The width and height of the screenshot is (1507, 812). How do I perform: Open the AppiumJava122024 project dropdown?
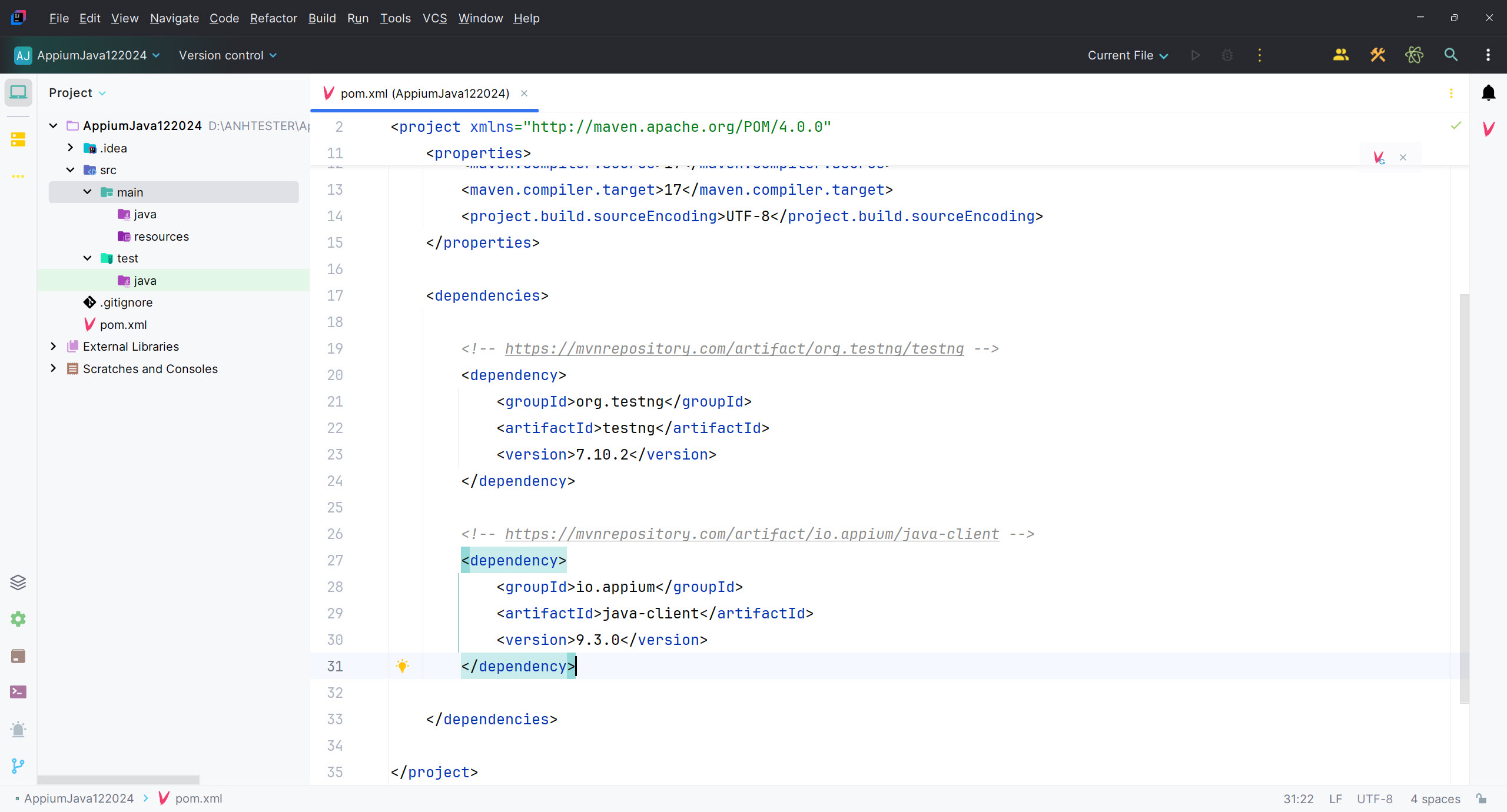(x=87, y=55)
